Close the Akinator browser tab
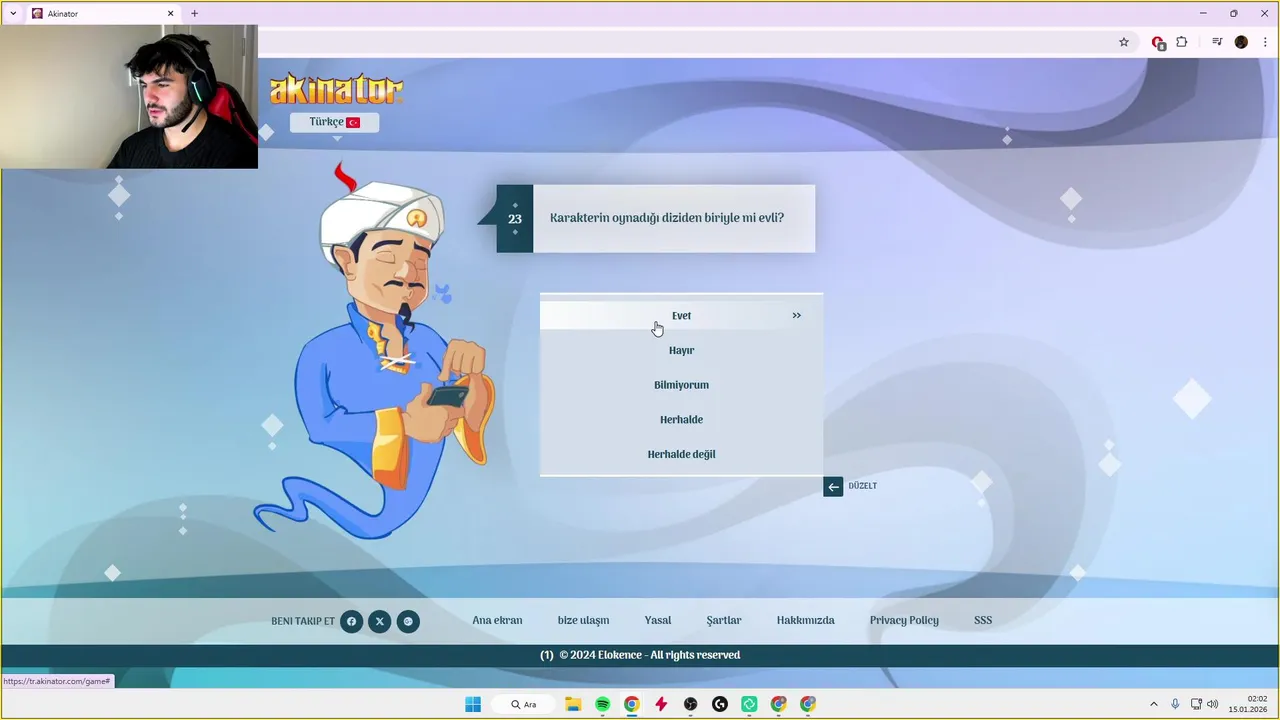 (x=170, y=14)
